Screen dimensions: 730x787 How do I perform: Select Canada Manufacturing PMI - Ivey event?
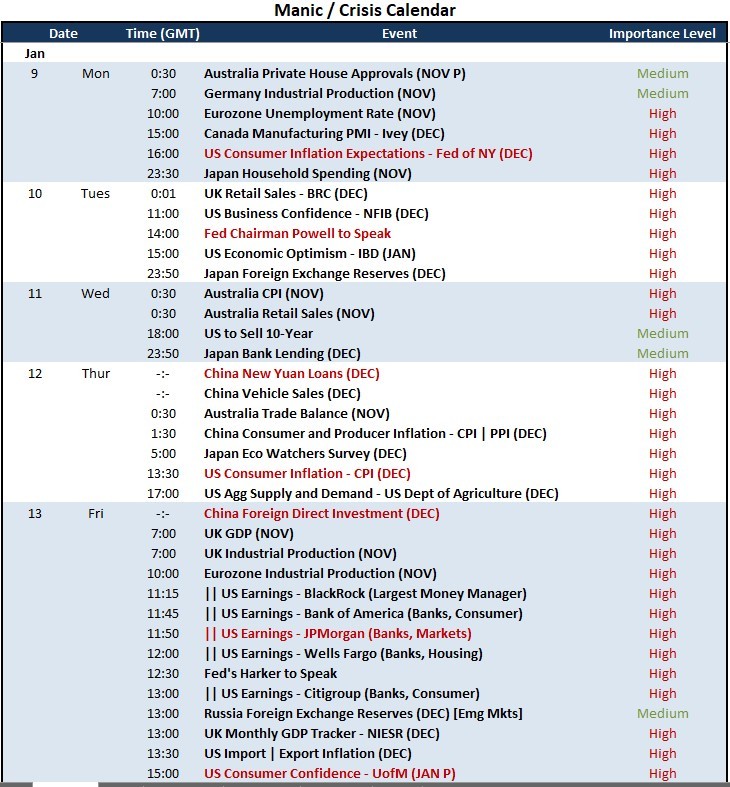click(324, 134)
